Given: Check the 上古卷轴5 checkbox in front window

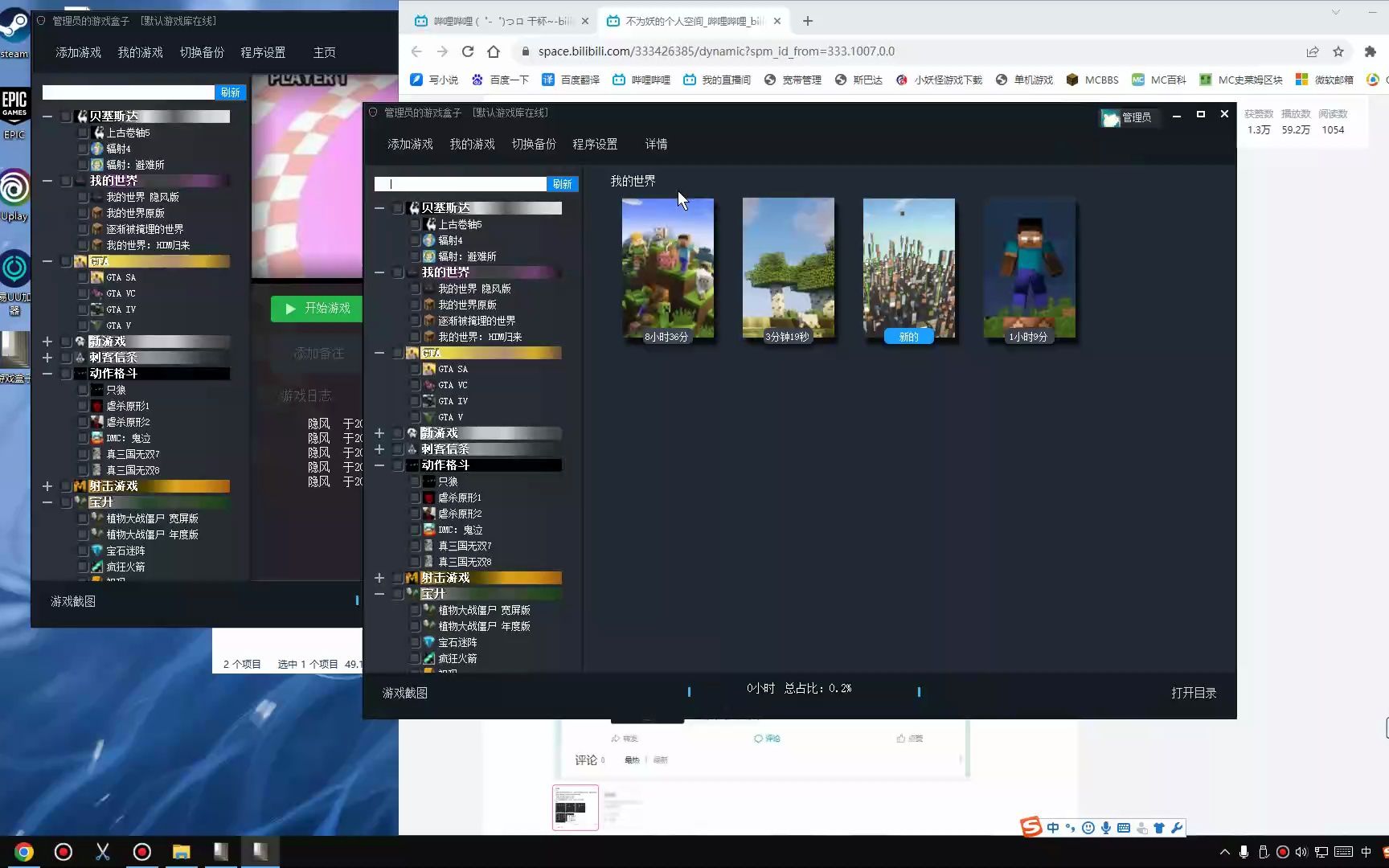Looking at the screenshot, I should pyautogui.click(x=415, y=224).
